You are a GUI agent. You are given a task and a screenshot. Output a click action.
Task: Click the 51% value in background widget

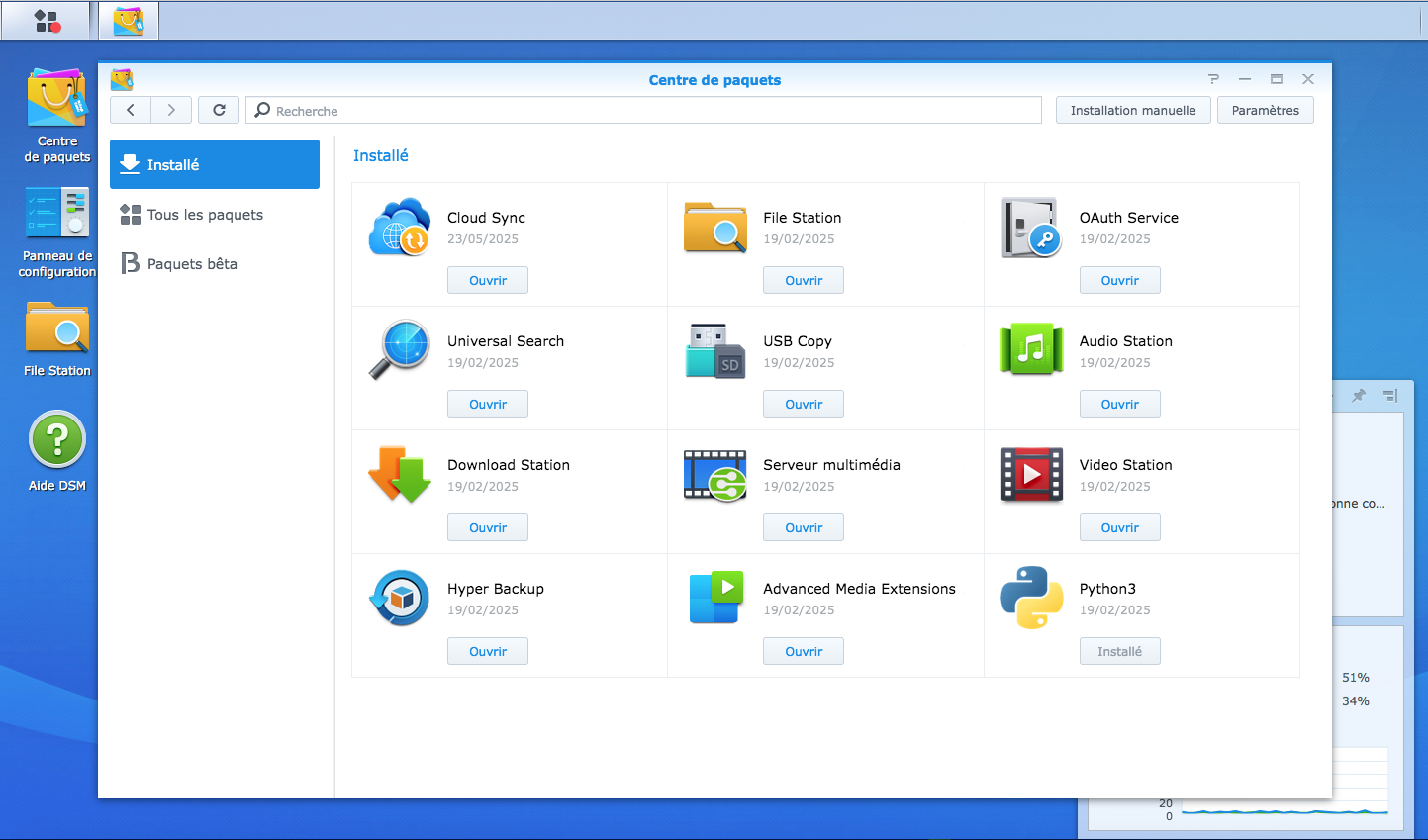pyautogui.click(x=1356, y=678)
